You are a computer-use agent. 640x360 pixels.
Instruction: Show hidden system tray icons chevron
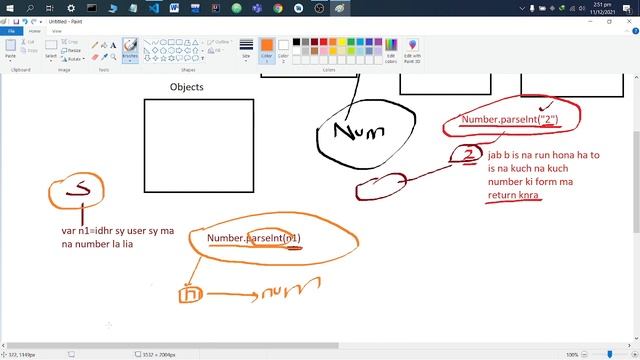point(522,8)
